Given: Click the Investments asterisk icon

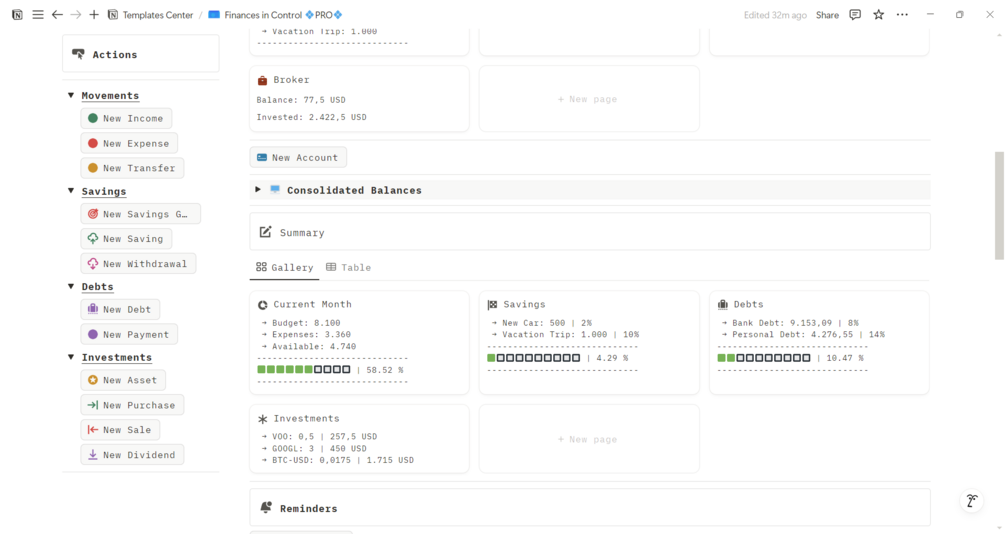Looking at the screenshot, I should [262, 419].
